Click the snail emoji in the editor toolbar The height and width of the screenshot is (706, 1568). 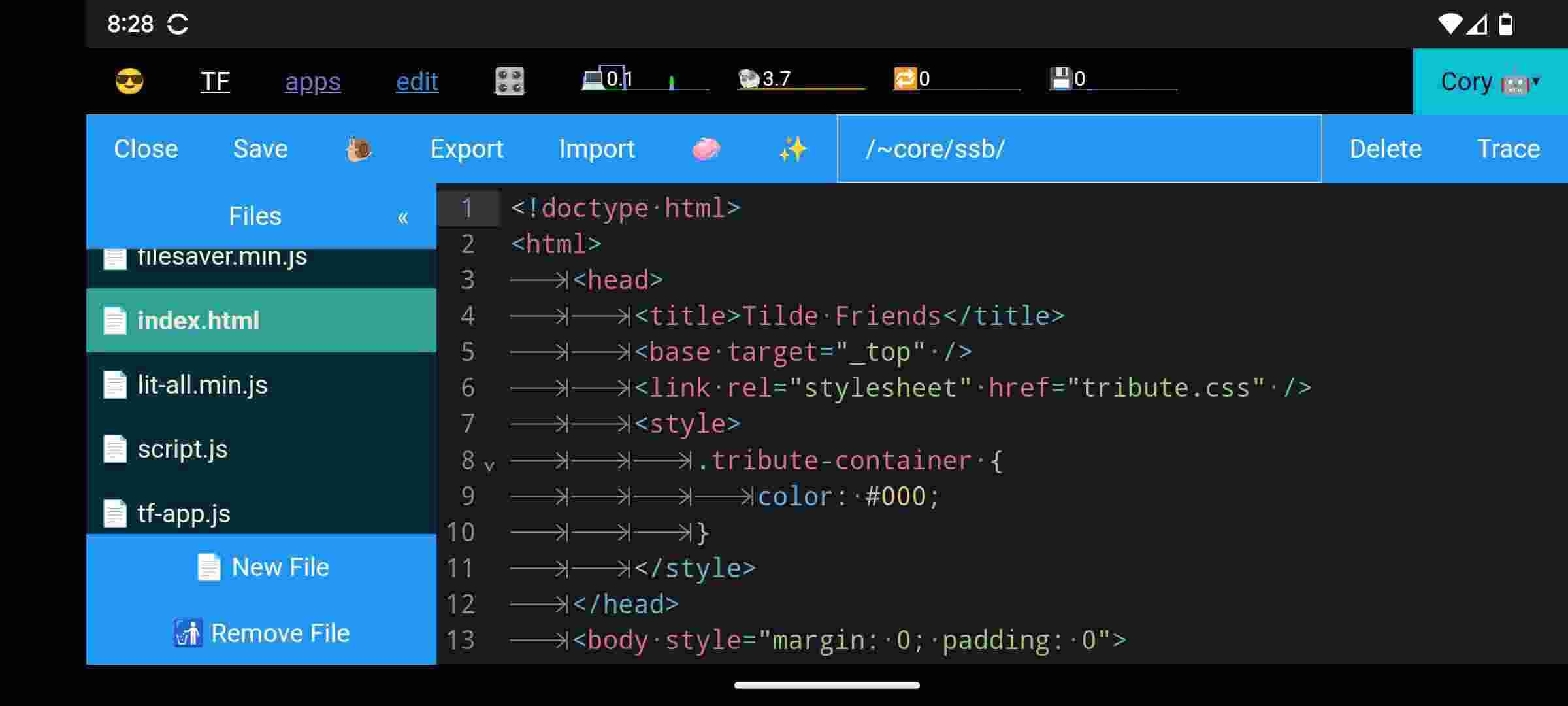tap(358, 148)
